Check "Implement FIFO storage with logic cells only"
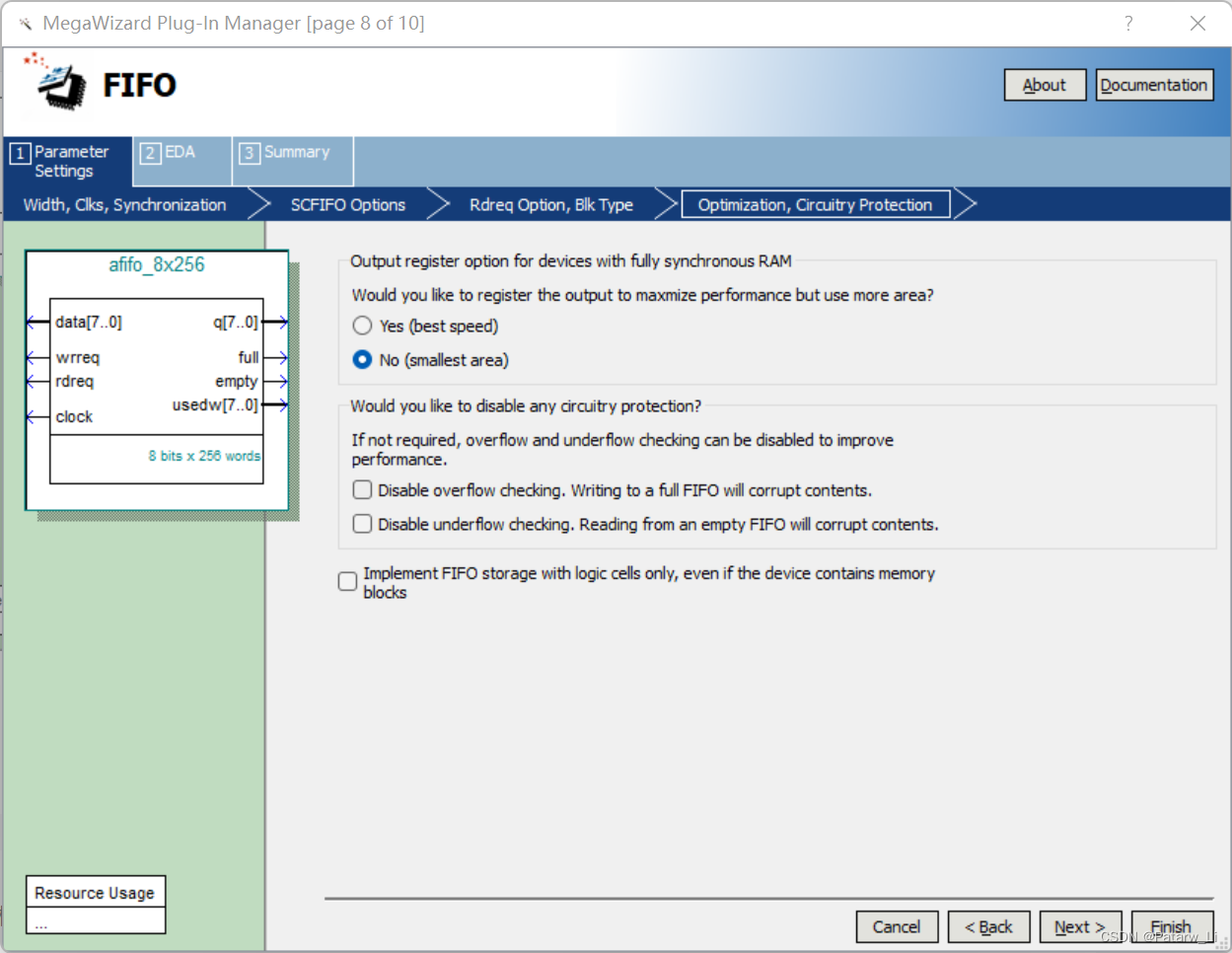This screenshot has width=1232, height=953. [346, 581]
